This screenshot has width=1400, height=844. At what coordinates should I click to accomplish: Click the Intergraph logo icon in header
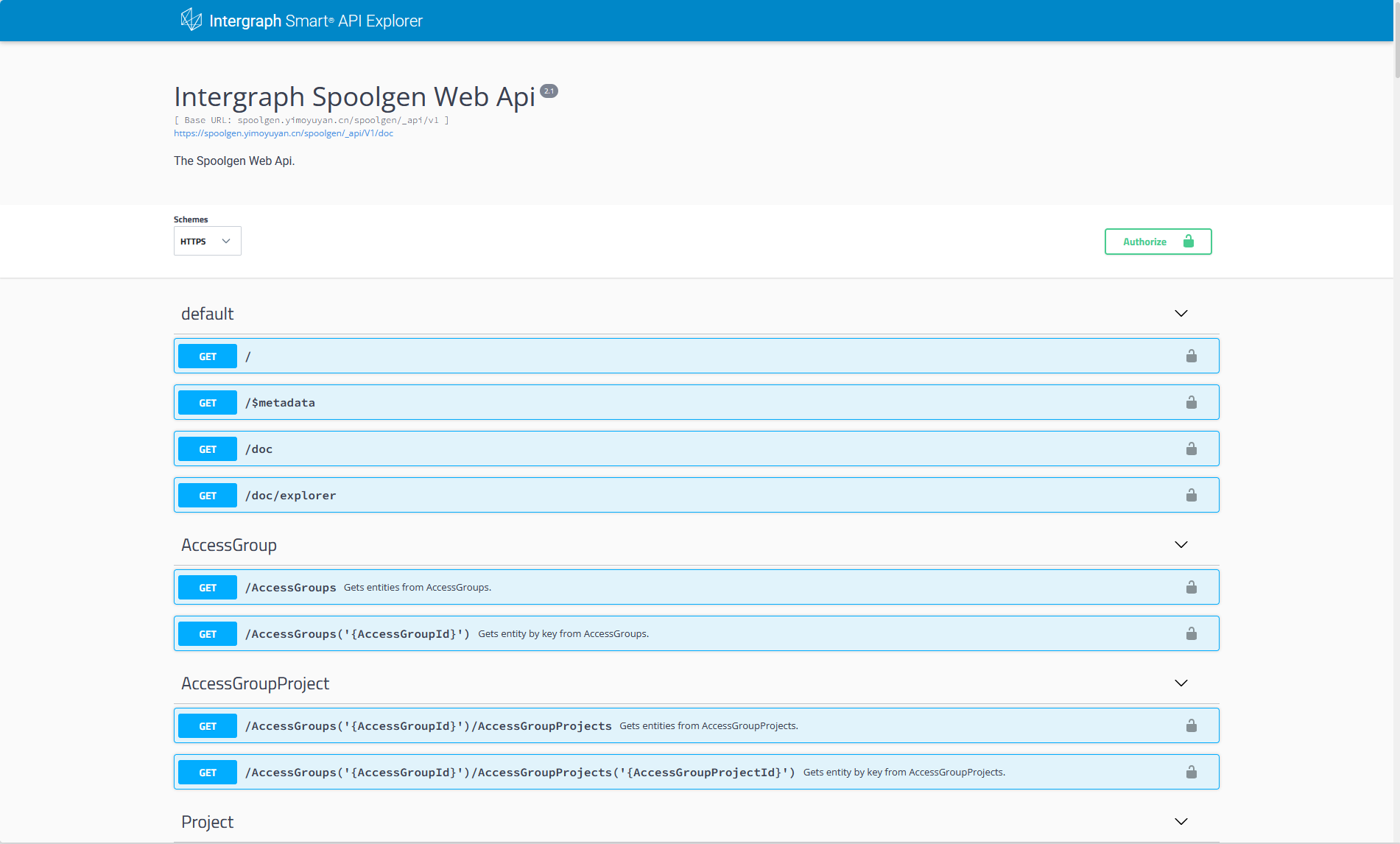[x=191, y=20]
